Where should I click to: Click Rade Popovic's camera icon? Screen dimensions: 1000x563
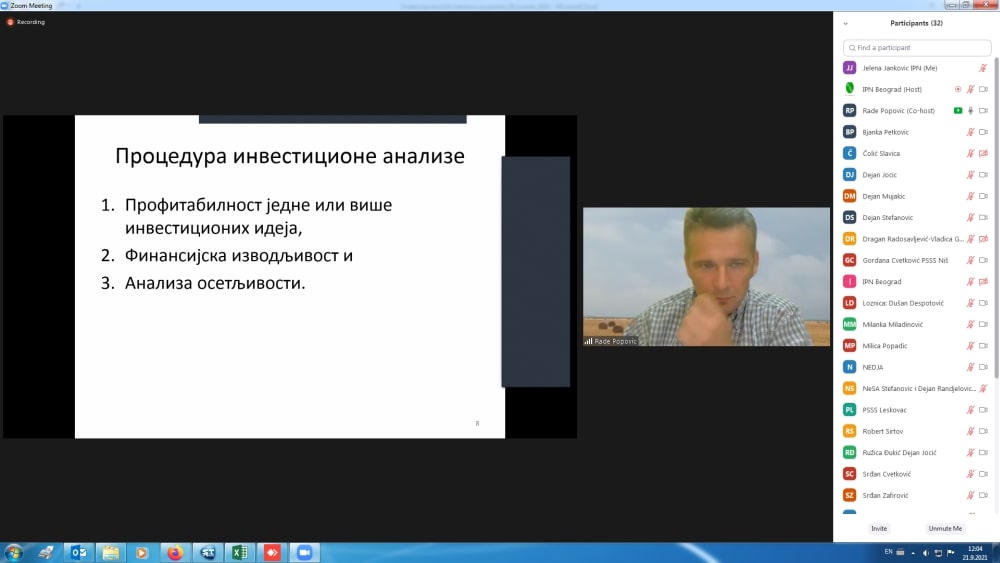(x=983, y=110)
